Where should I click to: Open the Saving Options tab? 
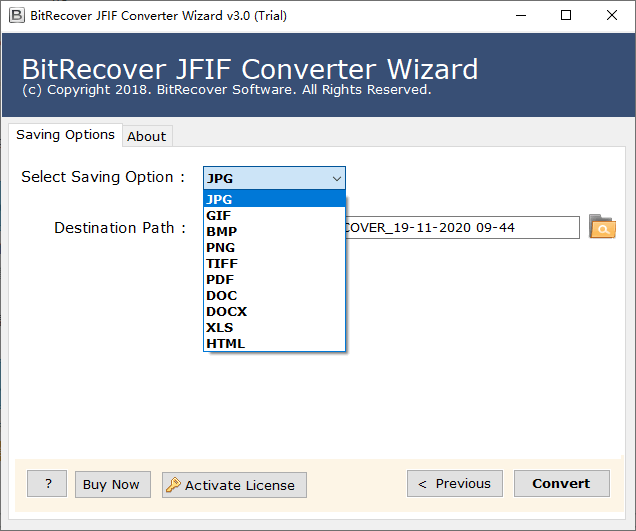click(x=65, y=134)
